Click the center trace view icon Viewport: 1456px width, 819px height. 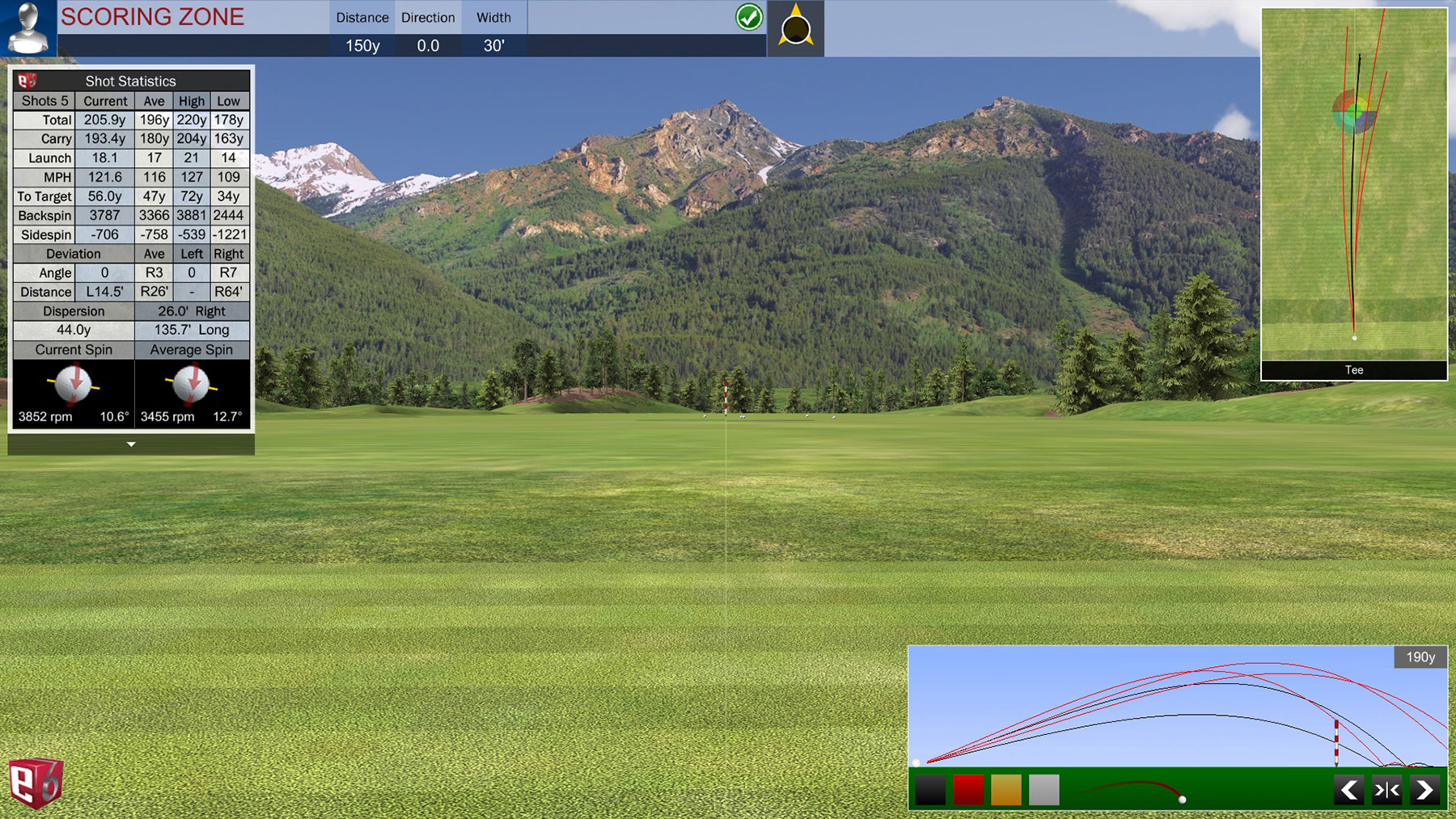point(1387,790)
